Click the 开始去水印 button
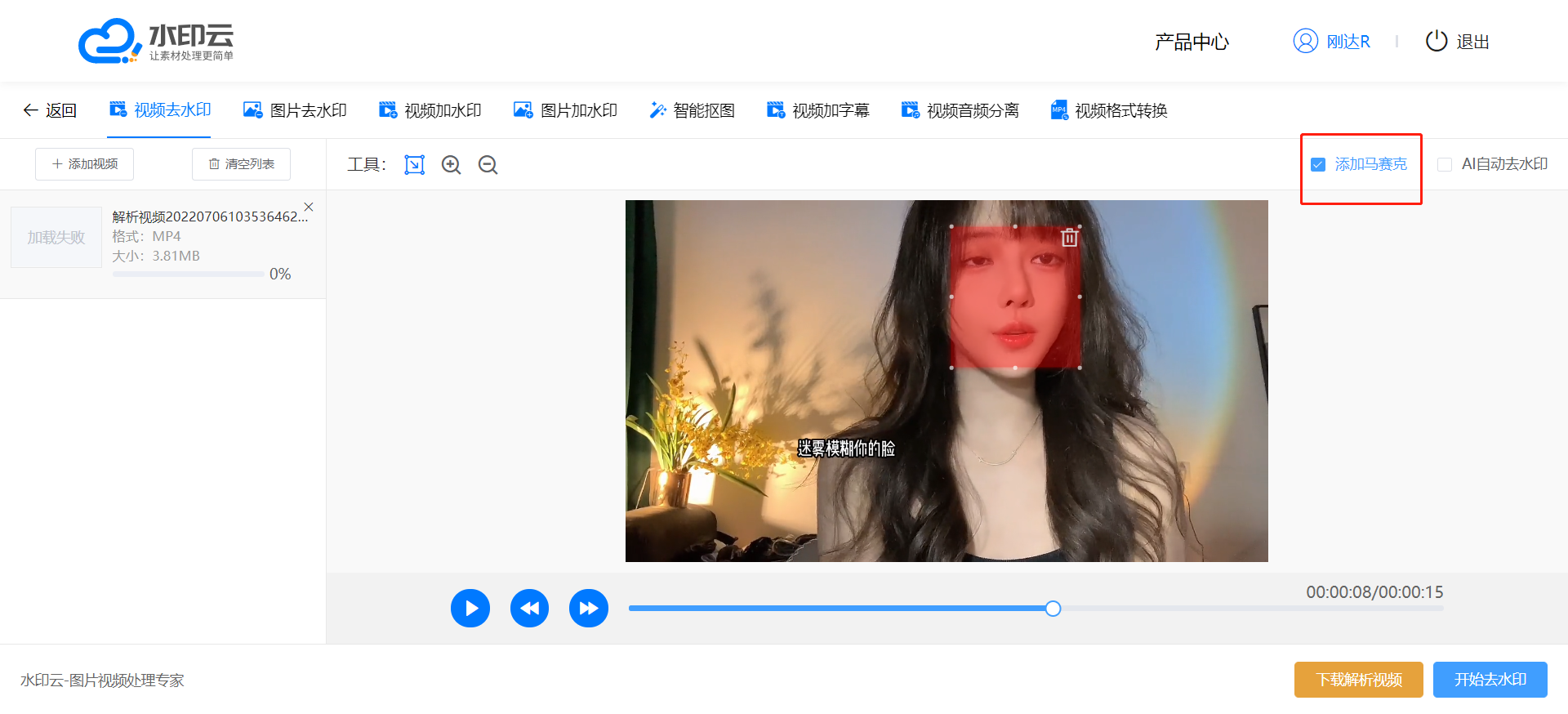This screenshot has width=1568, height=714. [x=1490, y=680]
